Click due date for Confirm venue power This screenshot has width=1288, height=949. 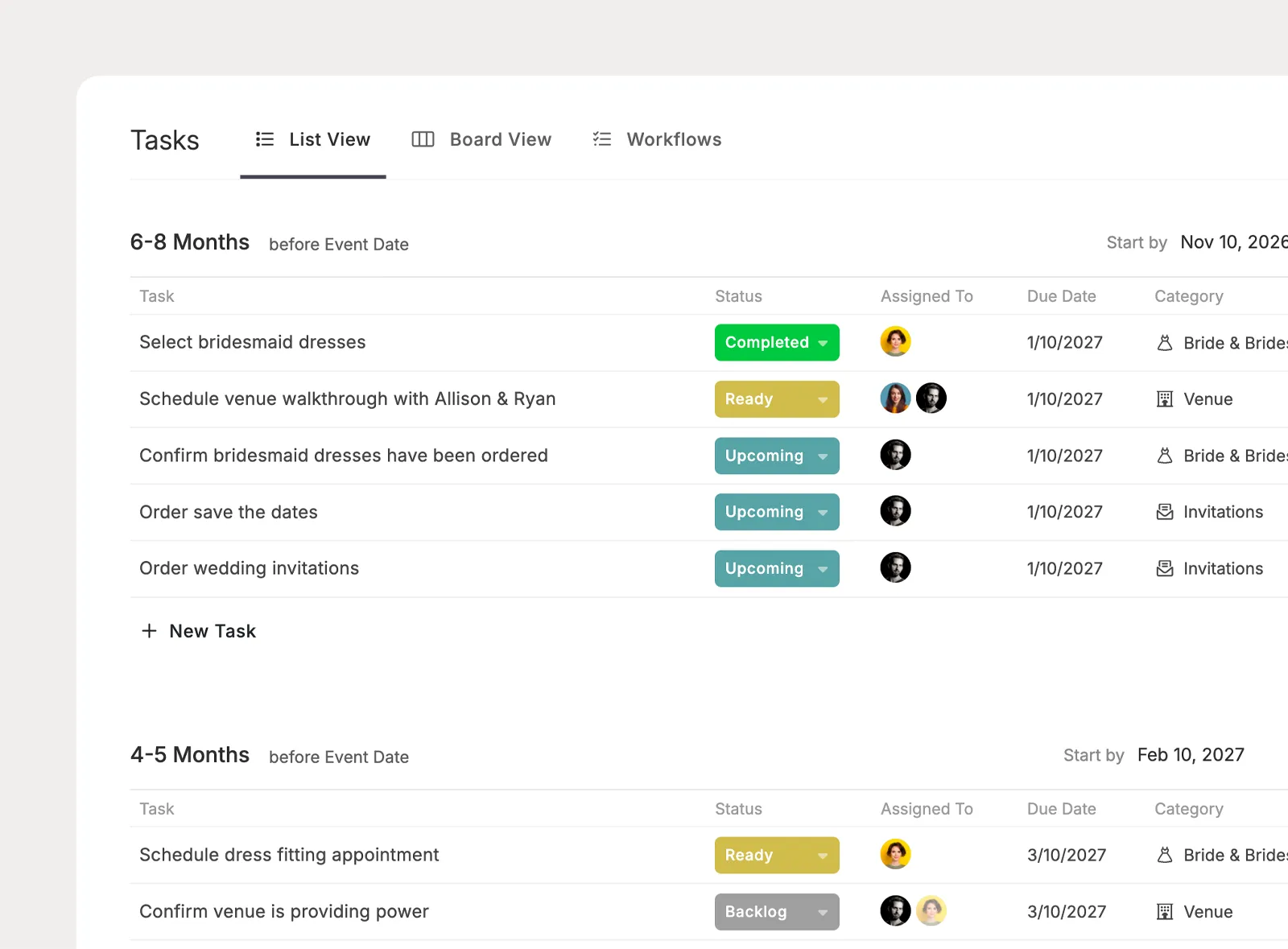tap(1067, 912)
